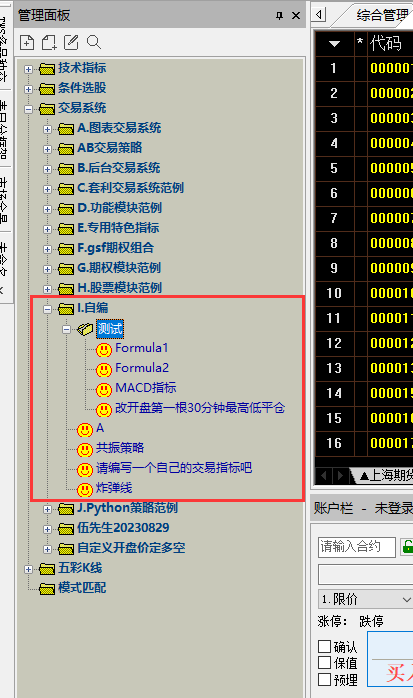Screen dimensions: 413x698
Task: Click the 五彩K线 folder icon
Action: click(x=47, y=569)
